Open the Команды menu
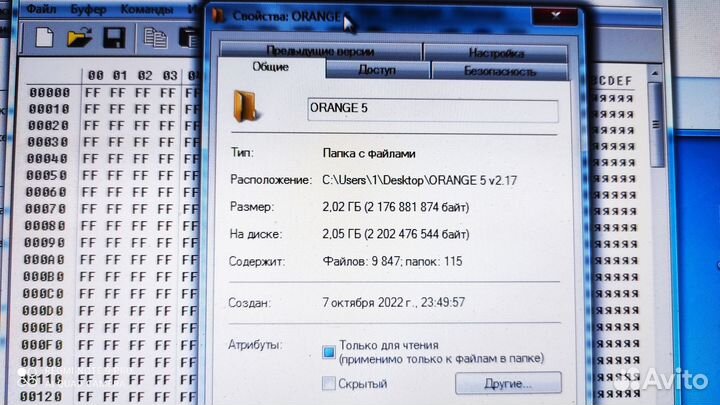 click(146, 9)
